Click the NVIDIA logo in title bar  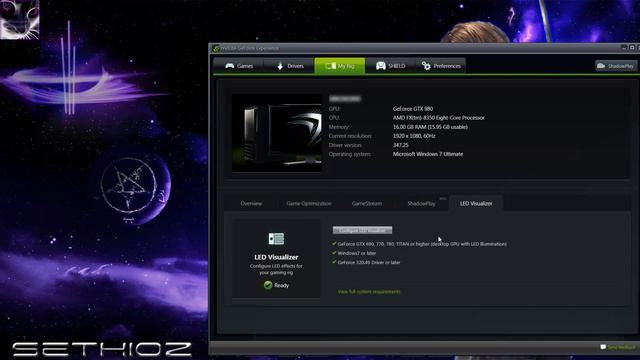[x=216, y=48]
